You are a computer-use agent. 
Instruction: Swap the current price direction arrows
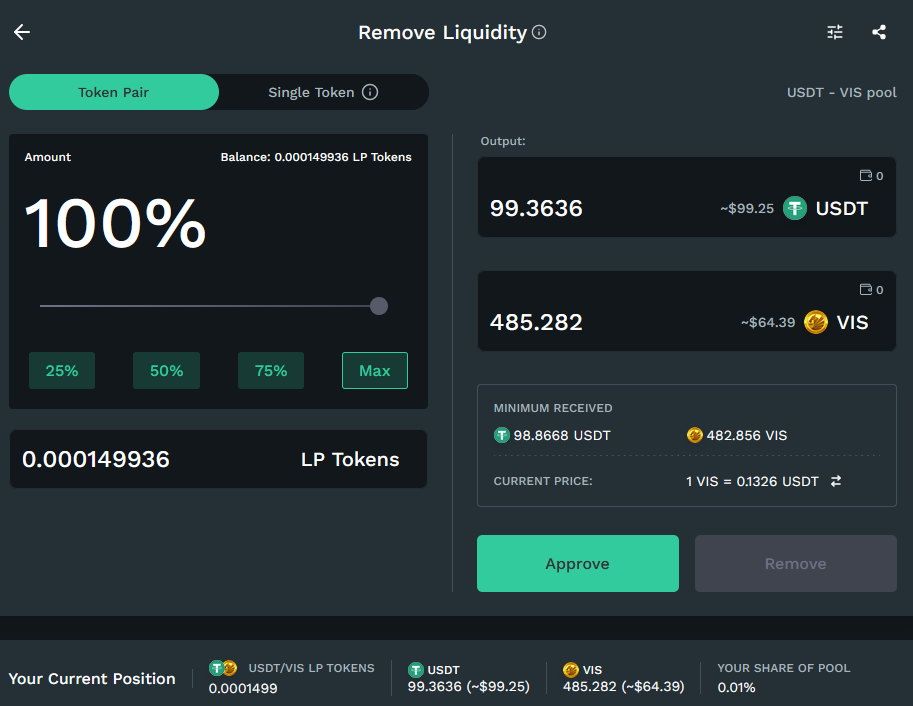[836, 481]
